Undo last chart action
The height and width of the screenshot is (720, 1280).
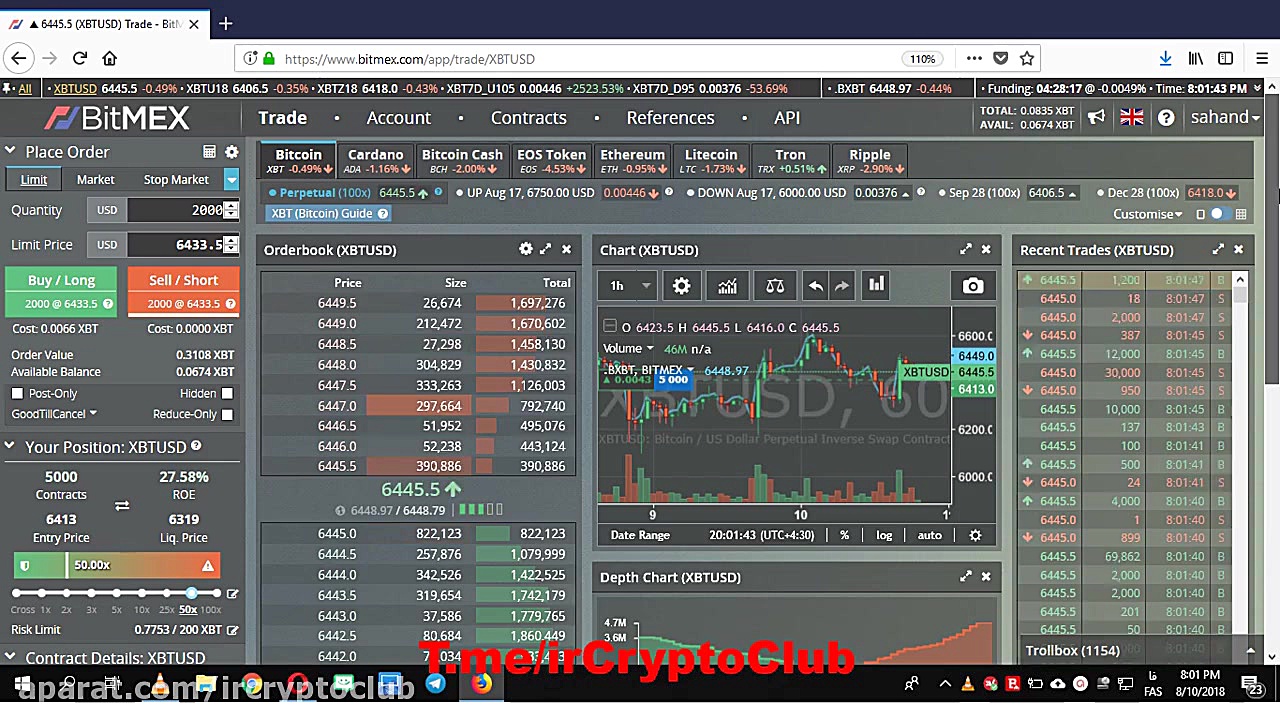point(816,286)
